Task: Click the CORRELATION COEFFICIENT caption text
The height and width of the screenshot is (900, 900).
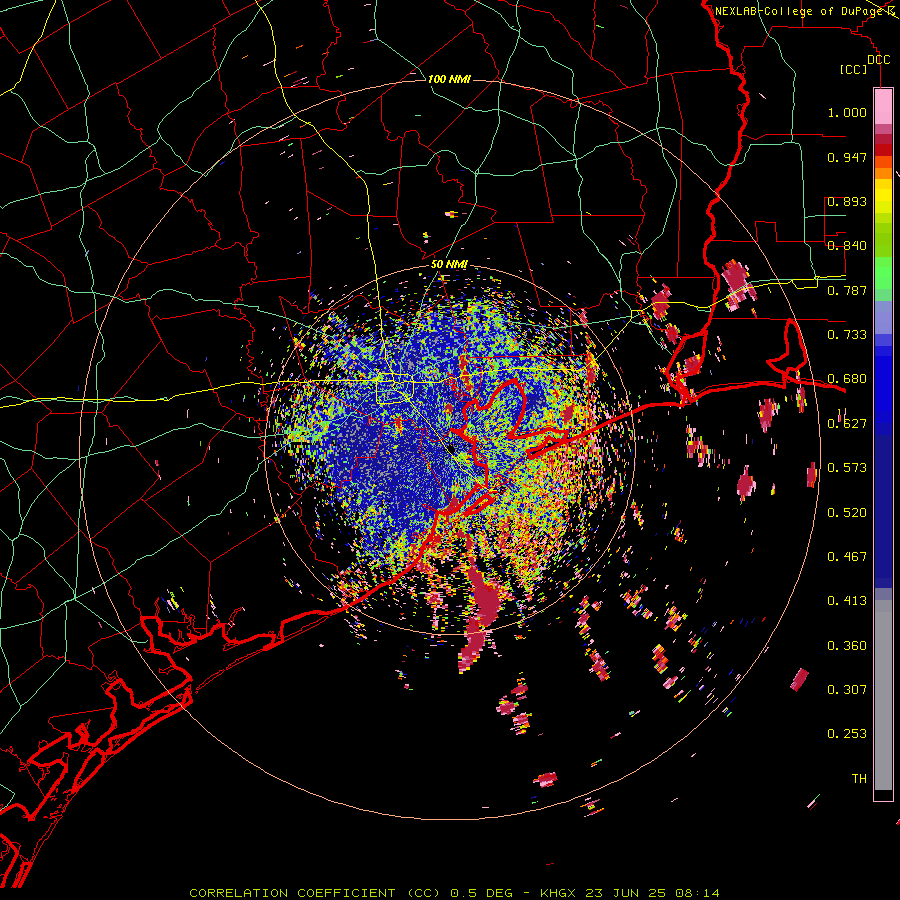Action: 292,893
